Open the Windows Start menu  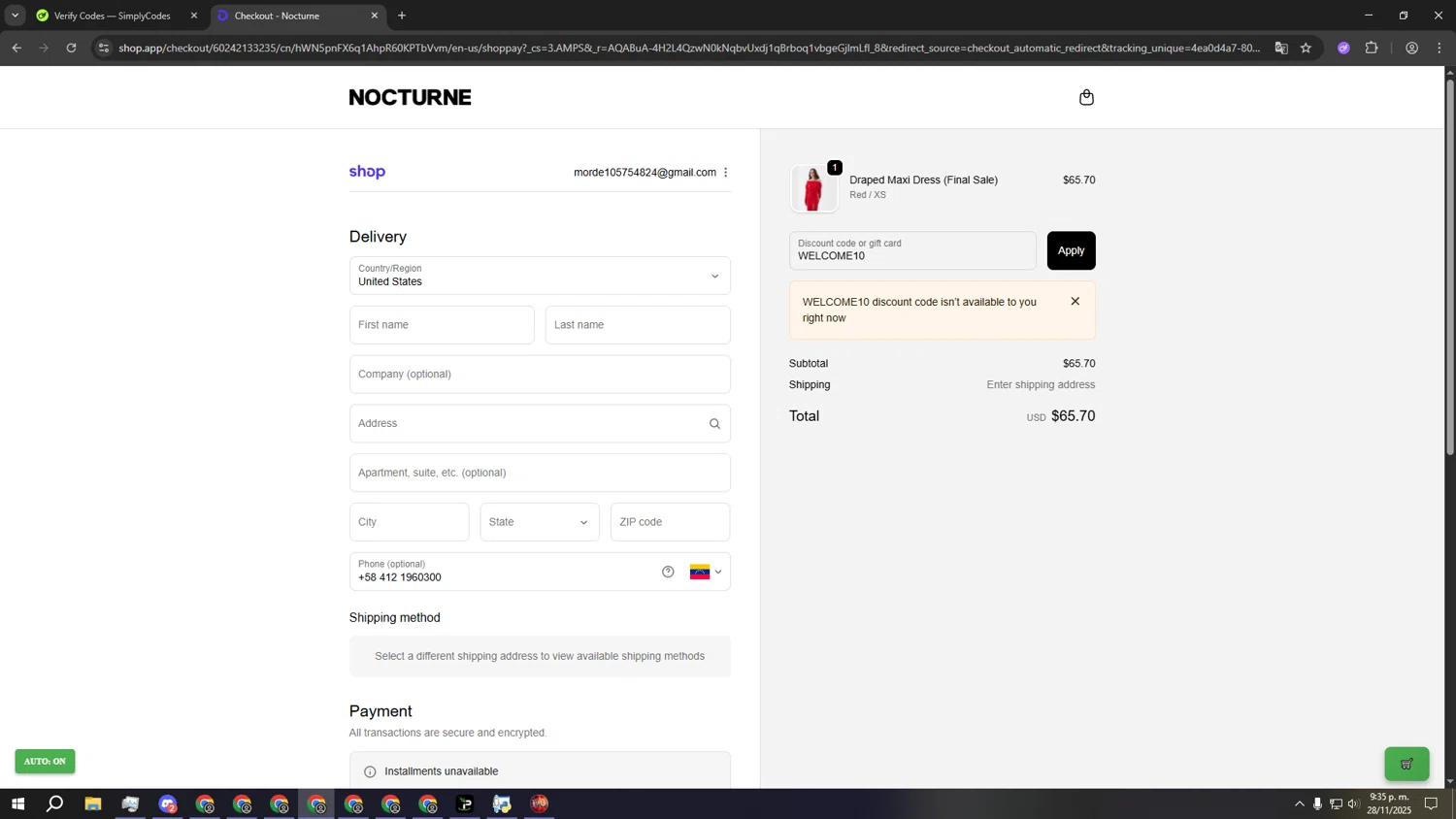tap(17, 803)
